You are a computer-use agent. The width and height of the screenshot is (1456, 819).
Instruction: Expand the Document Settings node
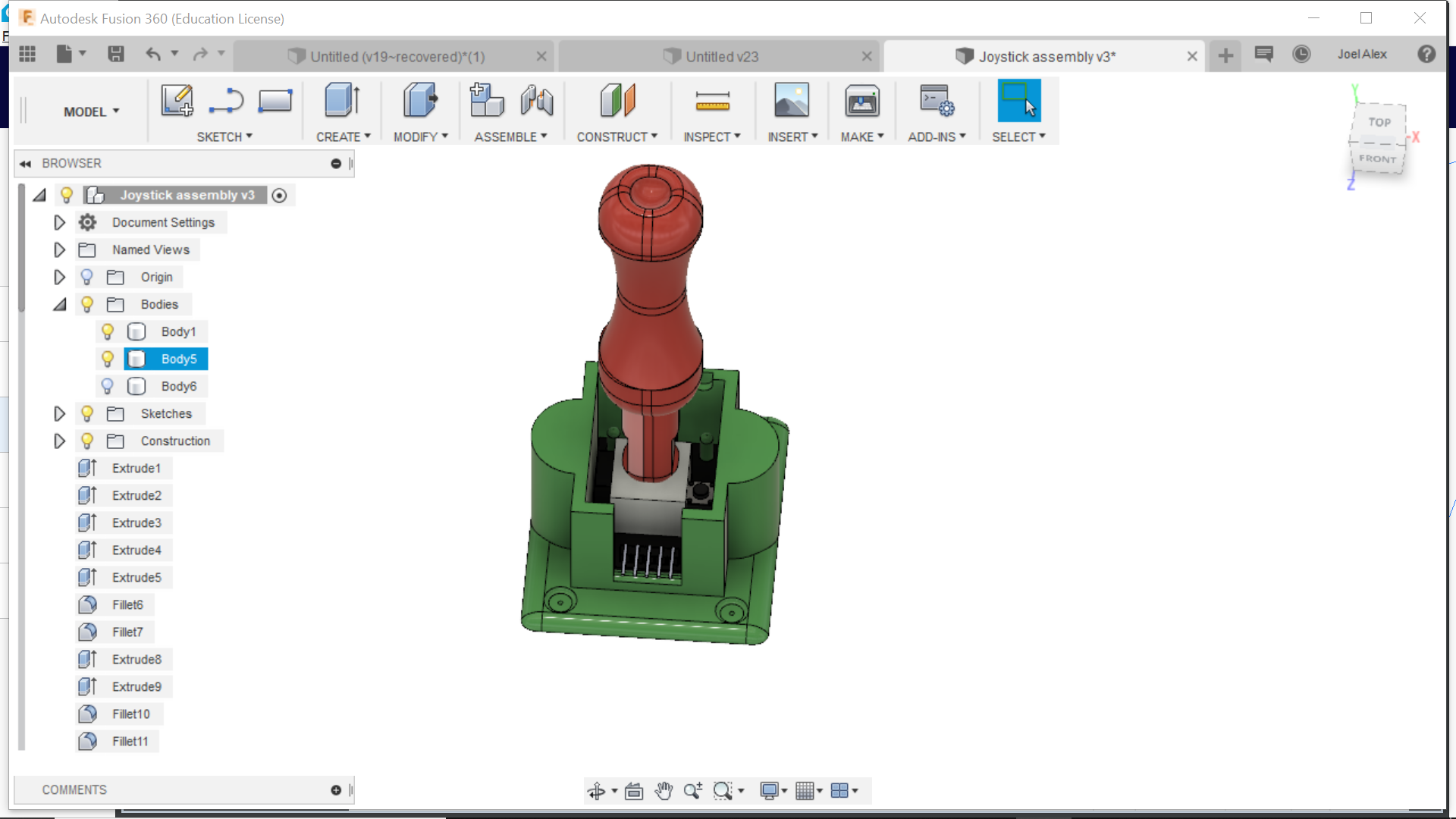tap(59, 222)
